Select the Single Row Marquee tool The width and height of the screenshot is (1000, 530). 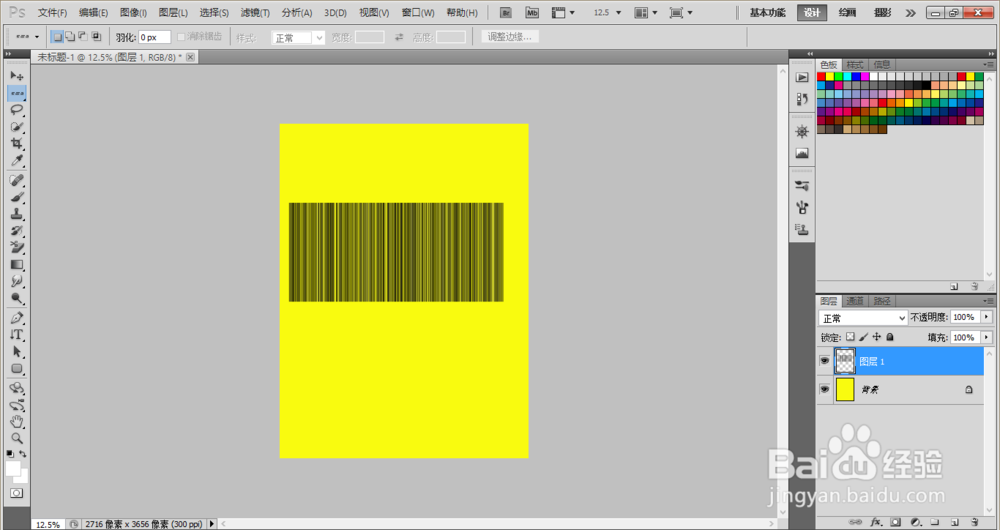(x=17, y=93)
